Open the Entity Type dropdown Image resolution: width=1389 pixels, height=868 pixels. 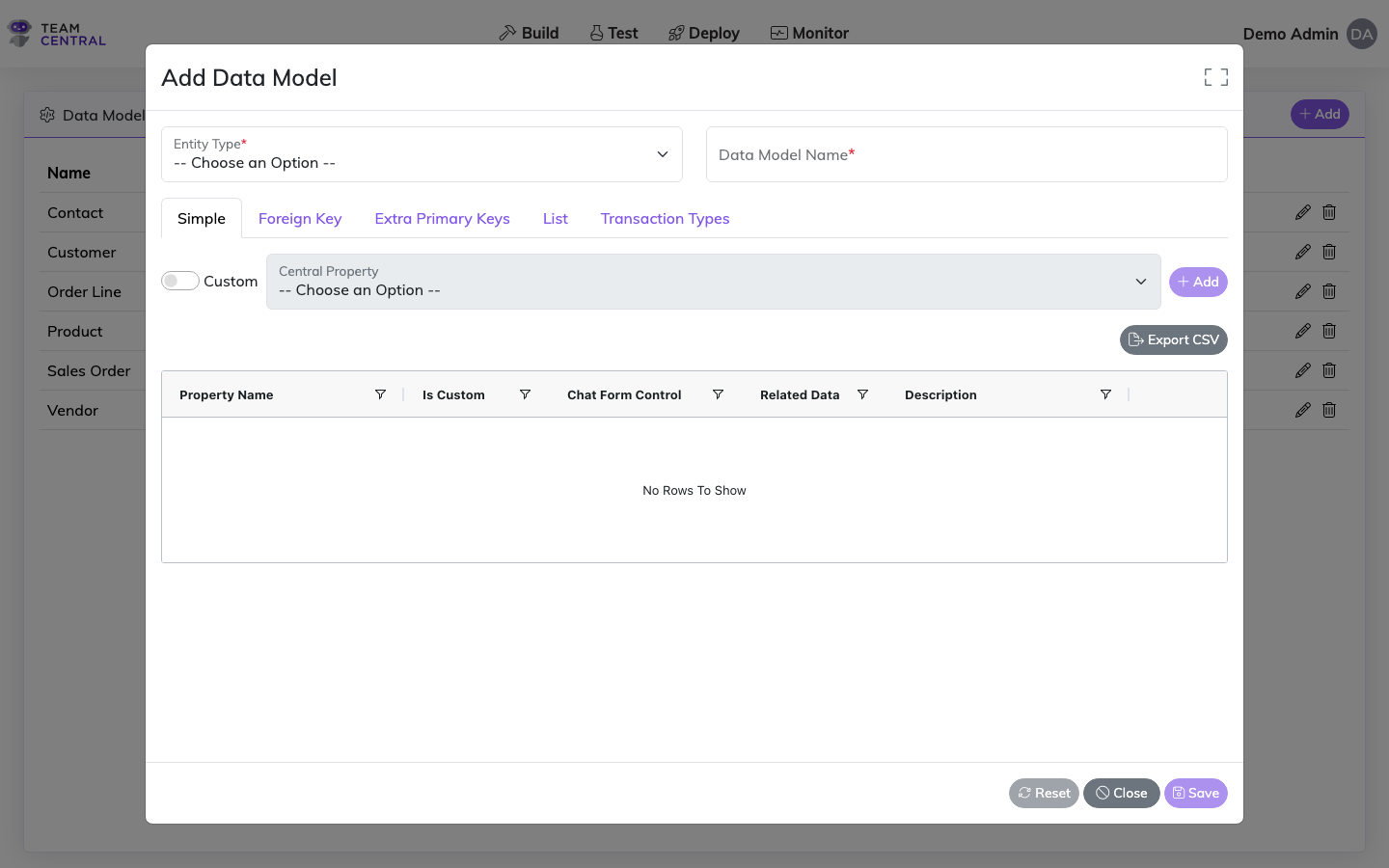click(422, 154)
